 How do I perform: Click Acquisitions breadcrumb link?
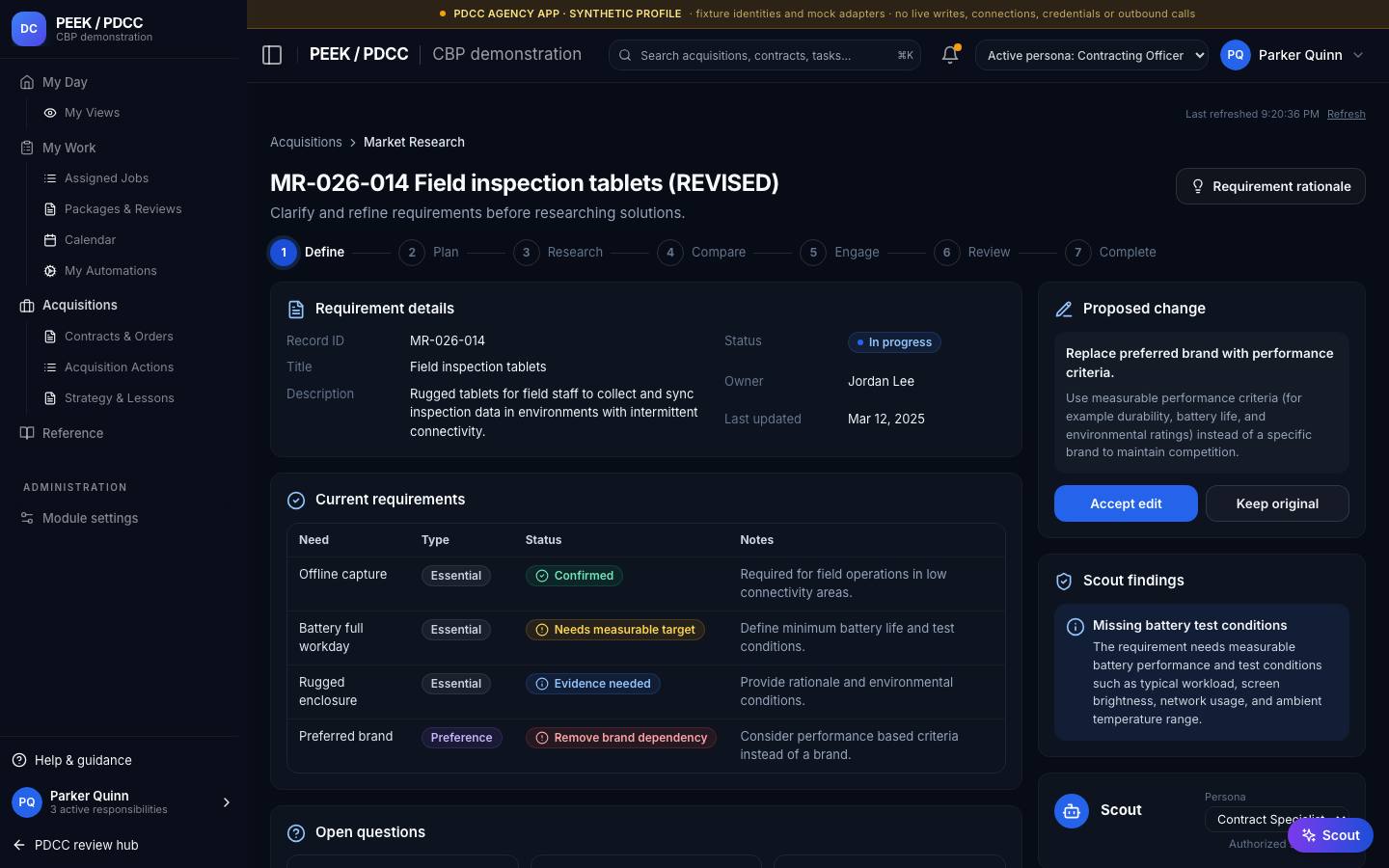coord(306,142)
